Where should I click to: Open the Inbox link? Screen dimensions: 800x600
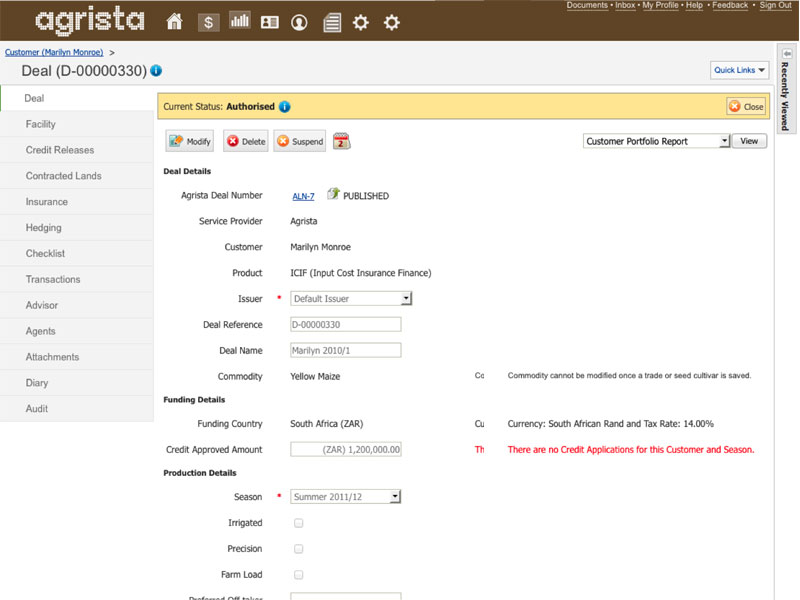click(x=625, y=5)
